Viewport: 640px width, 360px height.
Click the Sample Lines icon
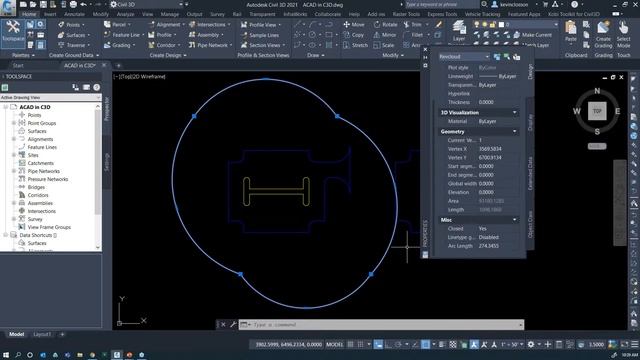pyautogui.click(x=244, y=35)
